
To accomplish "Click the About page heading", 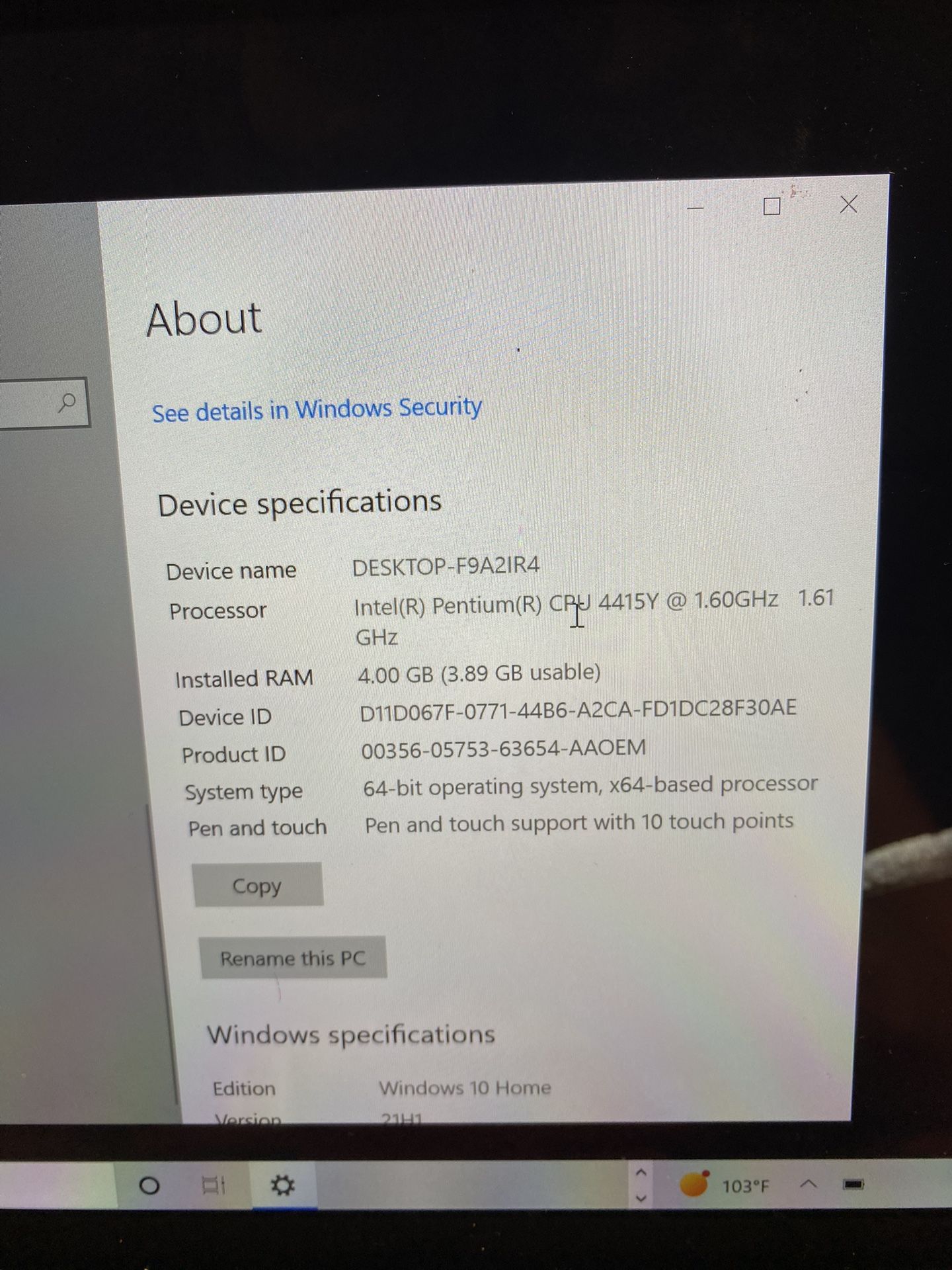I will point(204,319).
